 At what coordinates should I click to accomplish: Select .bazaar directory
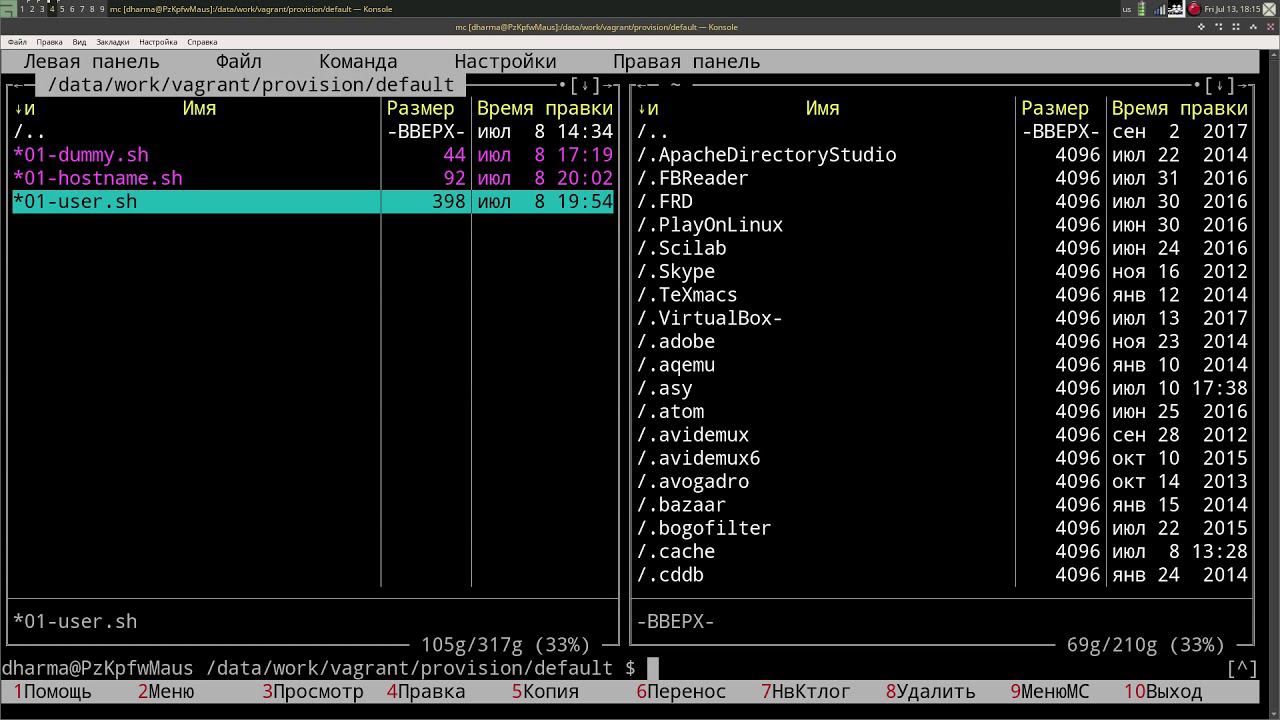(x=942, y=505)
